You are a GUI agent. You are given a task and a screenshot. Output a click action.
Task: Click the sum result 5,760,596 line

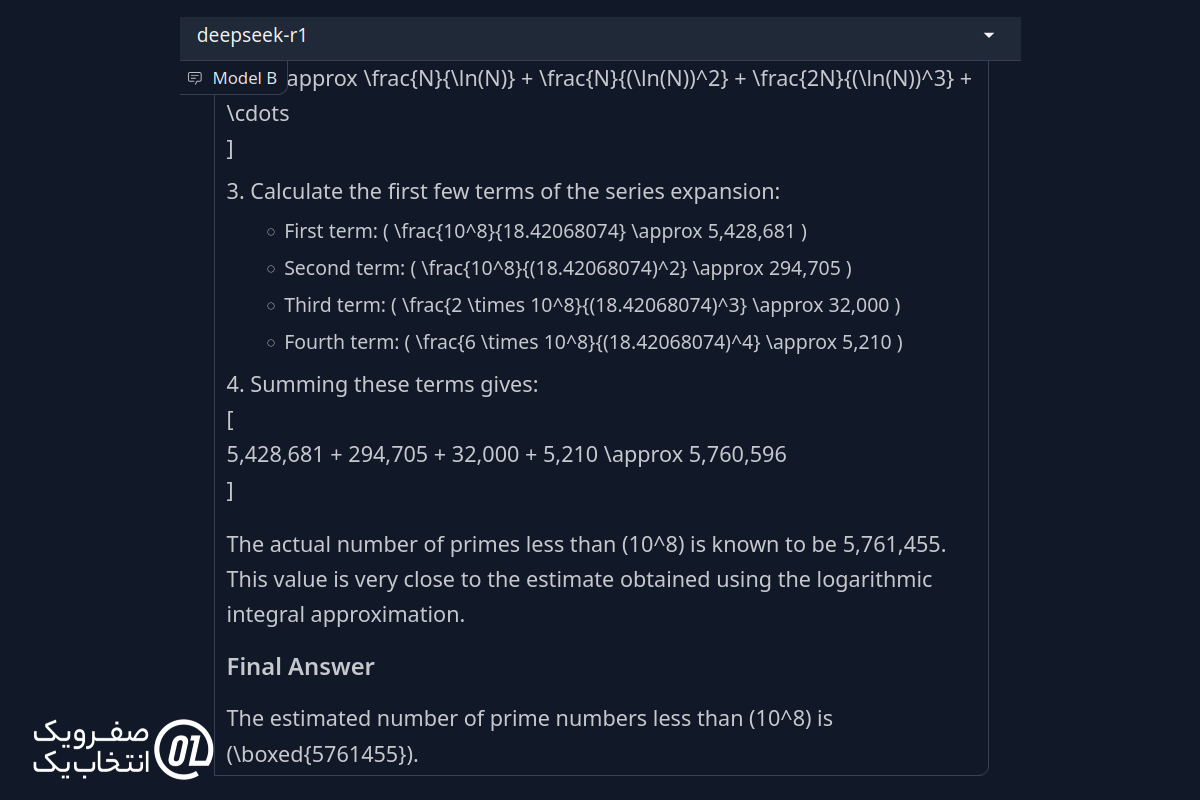pos(506,454)
